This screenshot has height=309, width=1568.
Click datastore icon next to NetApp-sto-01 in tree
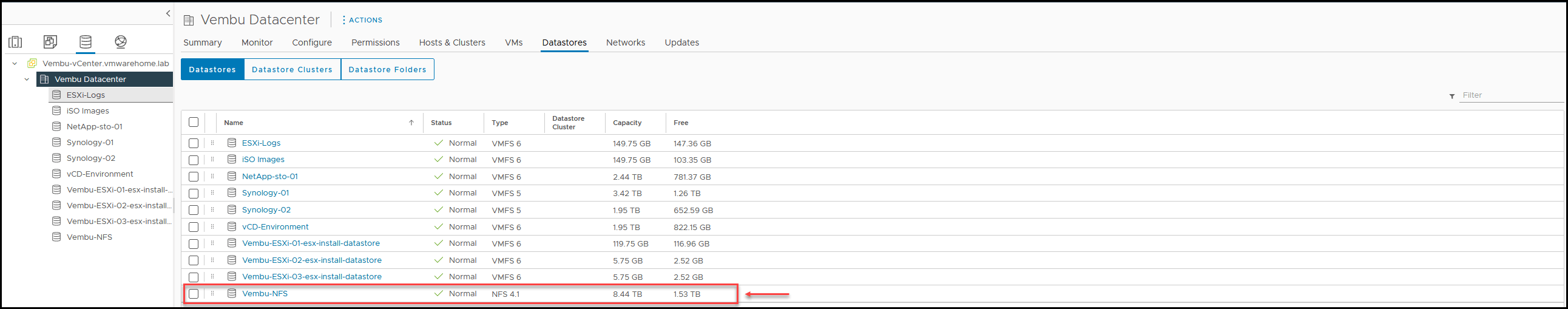pos(56,127)
